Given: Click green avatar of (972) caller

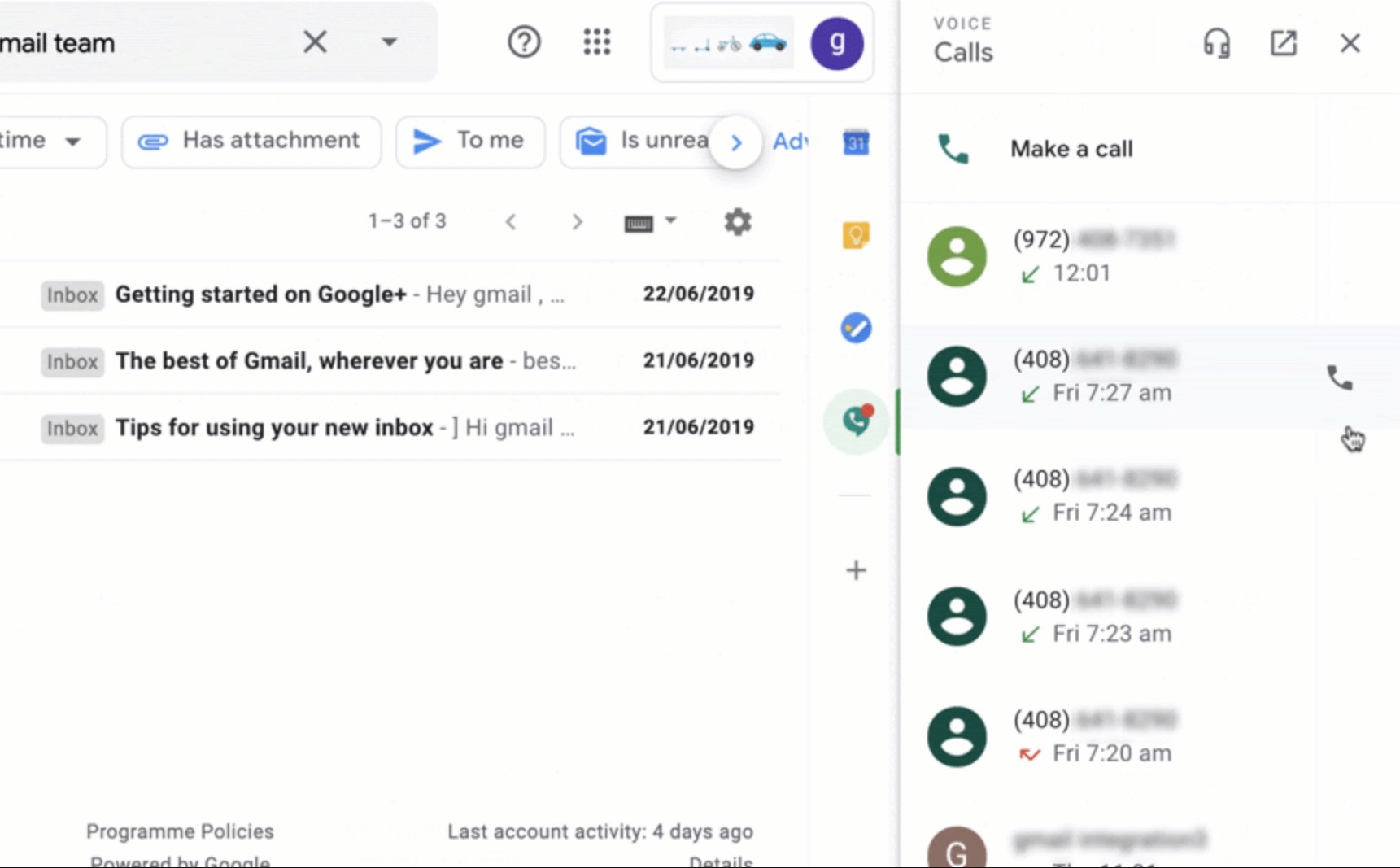Looking at the screenshot, I should (957, 257).
